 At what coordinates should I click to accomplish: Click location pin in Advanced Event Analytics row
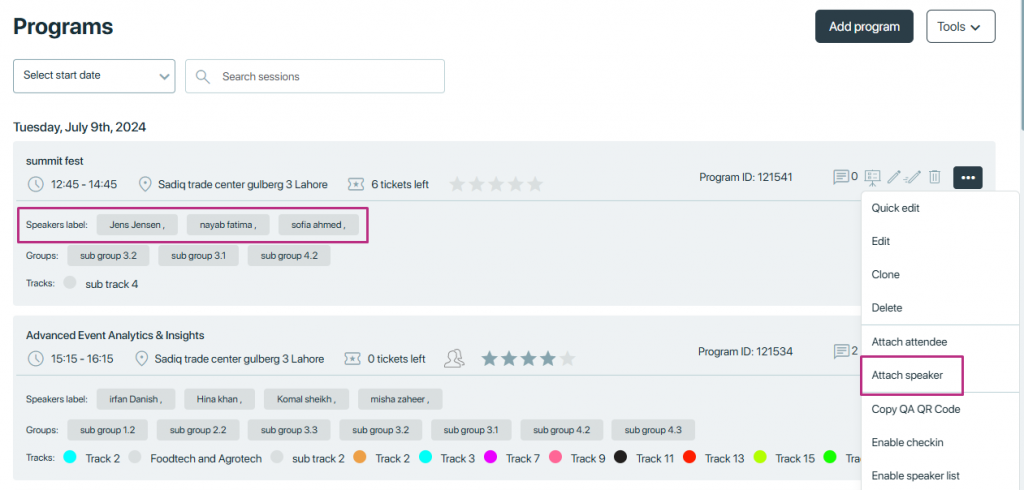(x=141, y=359)
